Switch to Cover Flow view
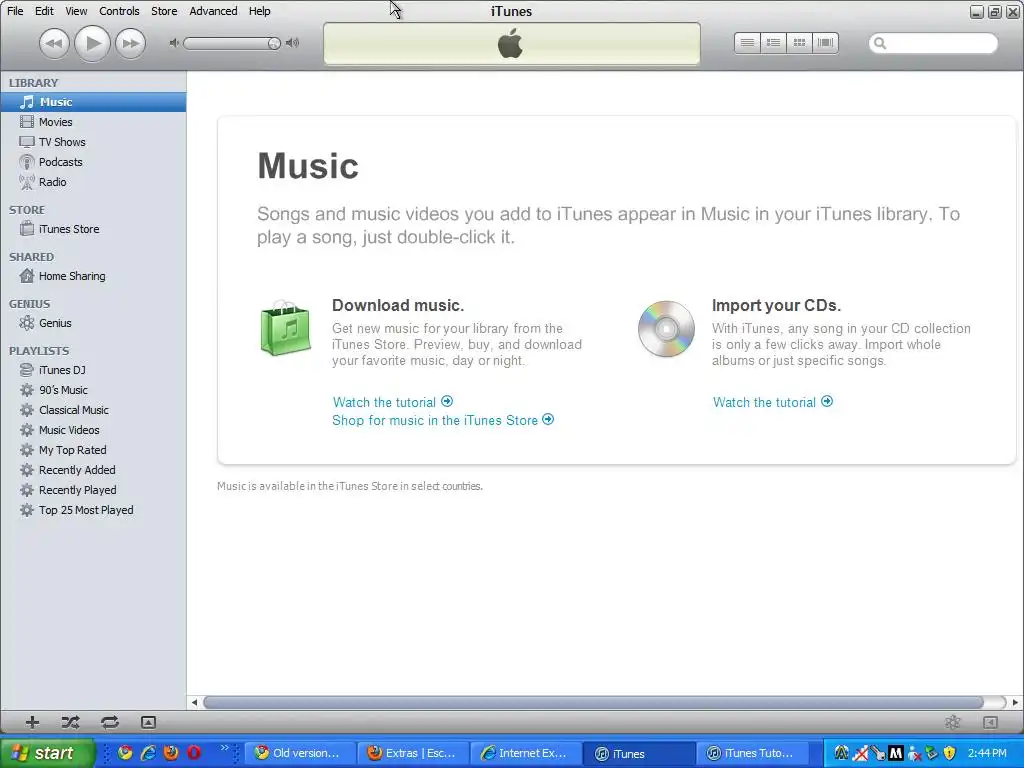Screen dimensions: 1024x768 [825, 43]
